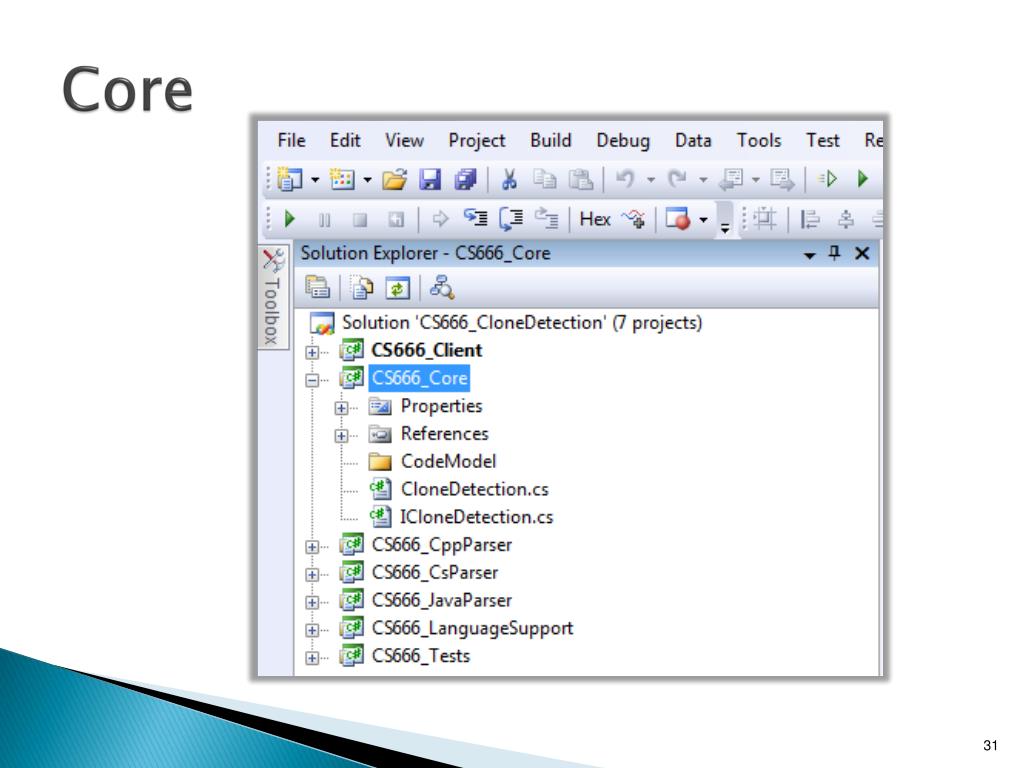Expand the CS666_Client project node
This screenshot has height=768, width=1024.
click(312, 352)
